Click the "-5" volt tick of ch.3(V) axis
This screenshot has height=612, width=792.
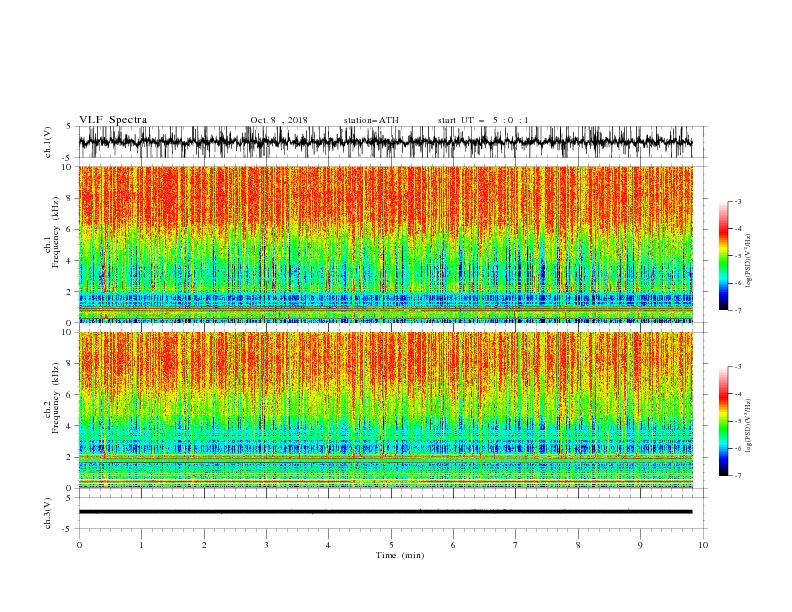(67, 529)
